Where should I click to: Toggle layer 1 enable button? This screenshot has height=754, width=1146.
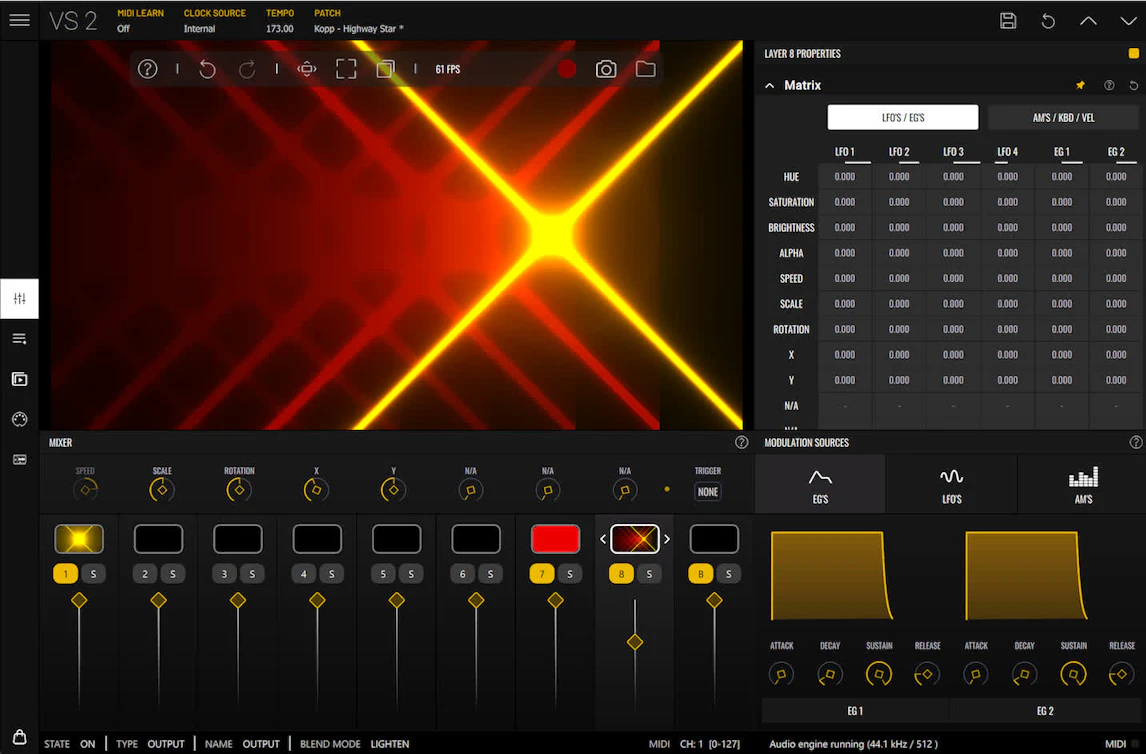66,574
